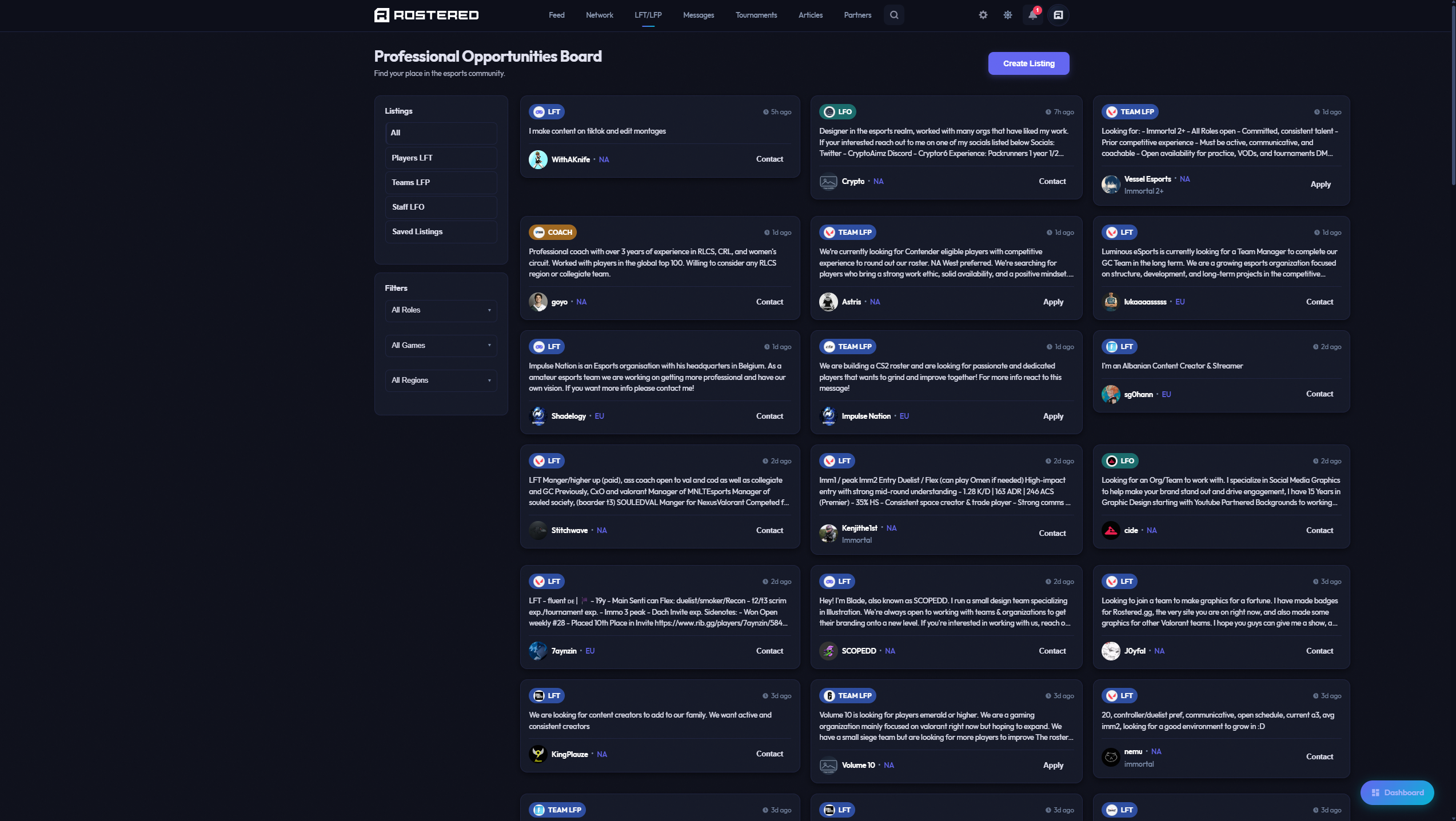Contact nemu
1456x821 pixels.
pos(1319,757)
